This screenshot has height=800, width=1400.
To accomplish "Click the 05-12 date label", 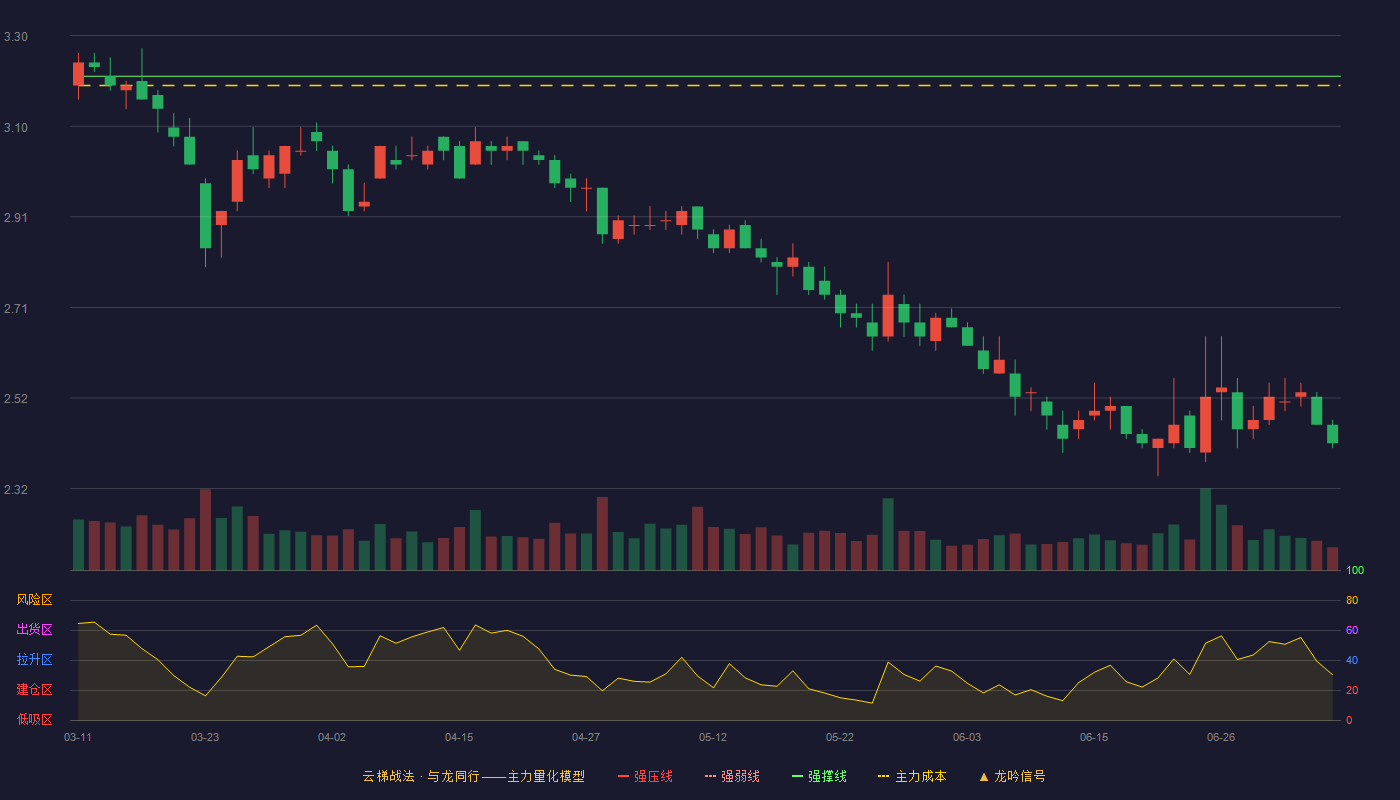I will pos(713,737).
